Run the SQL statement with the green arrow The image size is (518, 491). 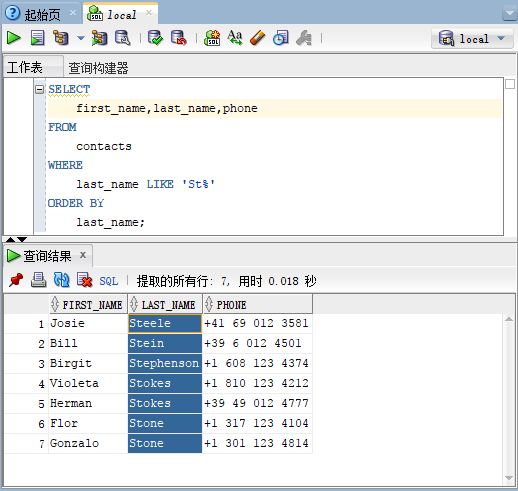tap(14, 38)
